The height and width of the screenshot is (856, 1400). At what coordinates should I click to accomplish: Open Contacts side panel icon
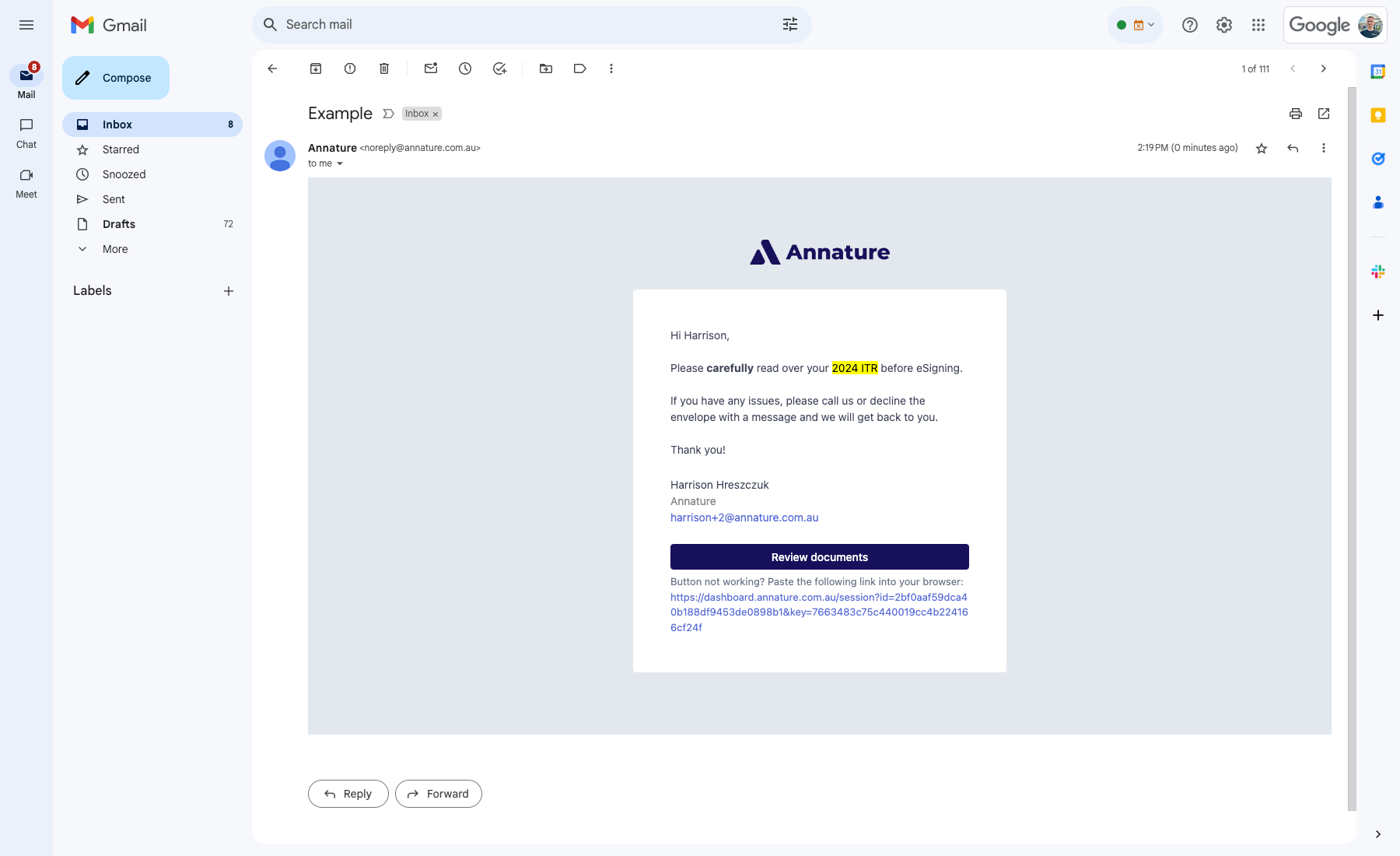(x=1378, y=202)
